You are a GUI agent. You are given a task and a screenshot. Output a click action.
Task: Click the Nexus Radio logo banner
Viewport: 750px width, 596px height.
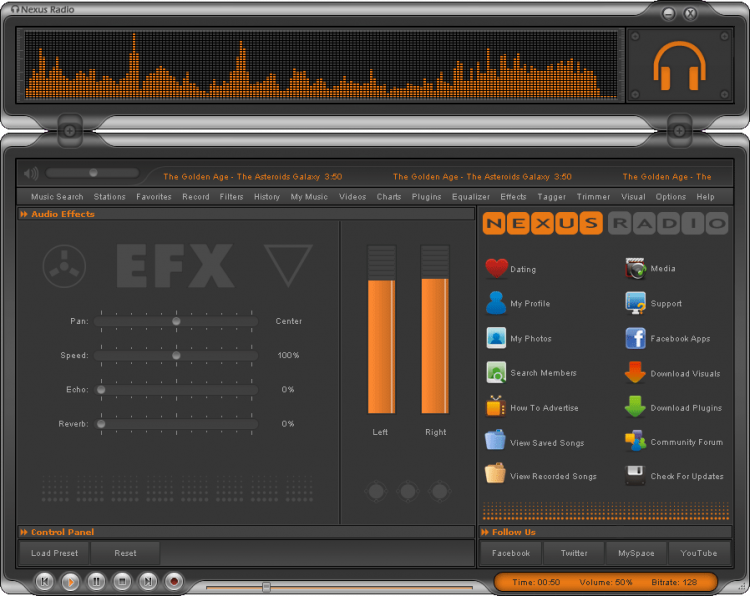point(605,223)
